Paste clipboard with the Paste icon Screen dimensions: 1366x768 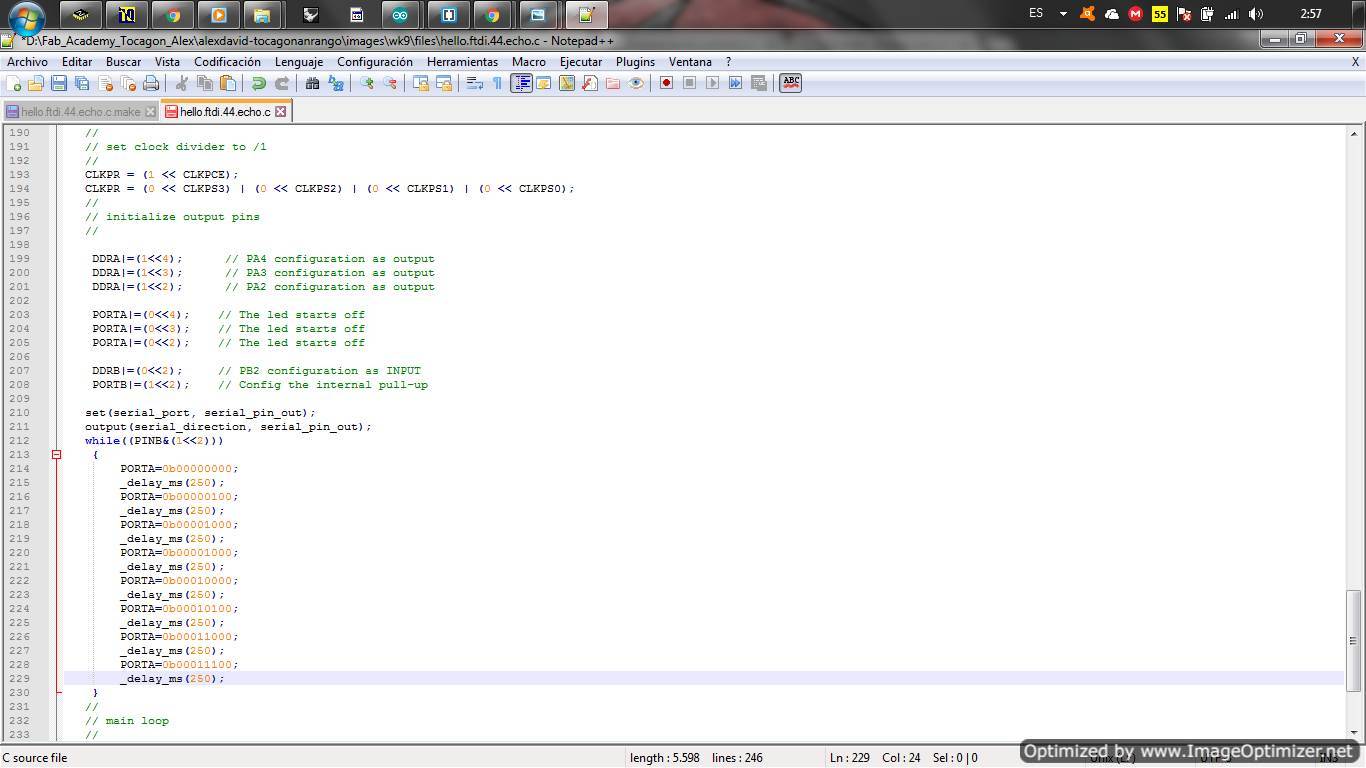[x=227, y=83]
